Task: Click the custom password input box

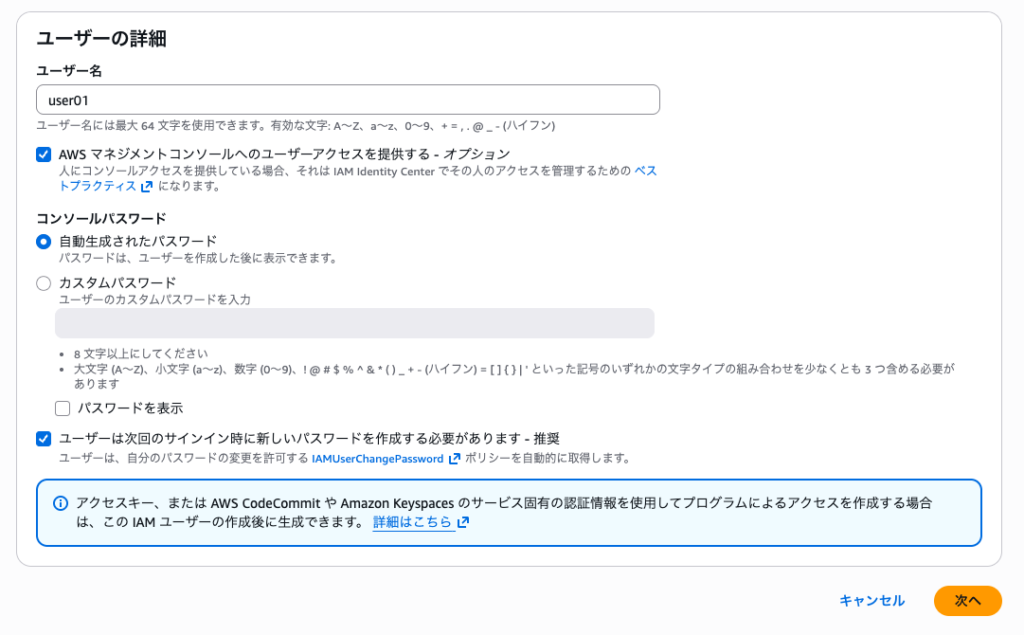Action: coord(354,323)
